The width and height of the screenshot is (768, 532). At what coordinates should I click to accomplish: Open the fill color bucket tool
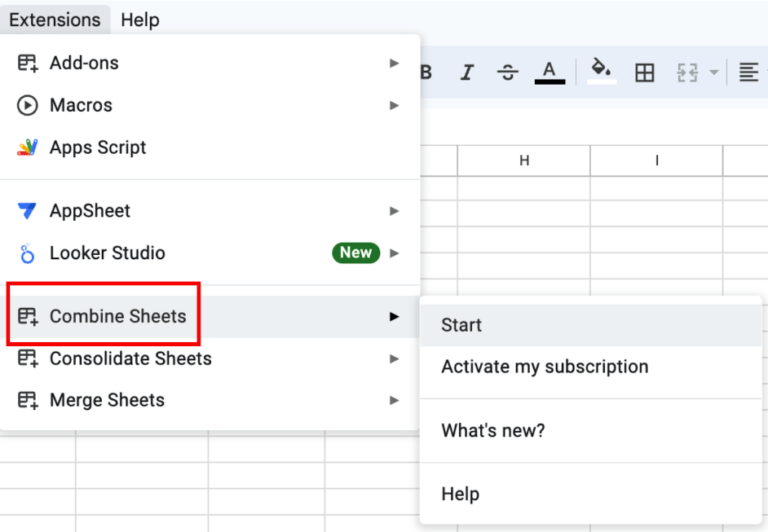point(601,70)
